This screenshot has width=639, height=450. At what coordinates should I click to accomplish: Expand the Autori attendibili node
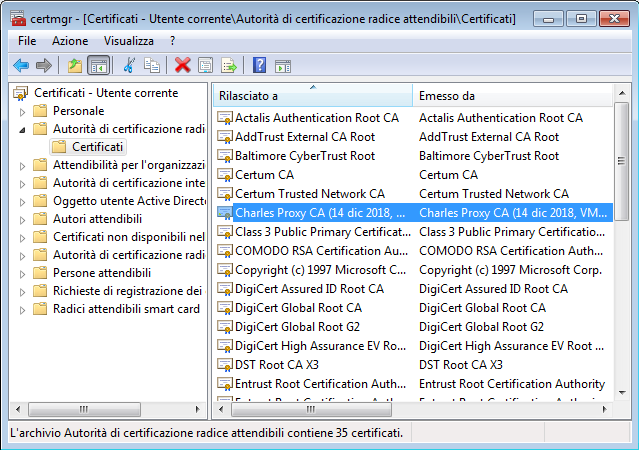pyautogui.click(x=23, y=220)
